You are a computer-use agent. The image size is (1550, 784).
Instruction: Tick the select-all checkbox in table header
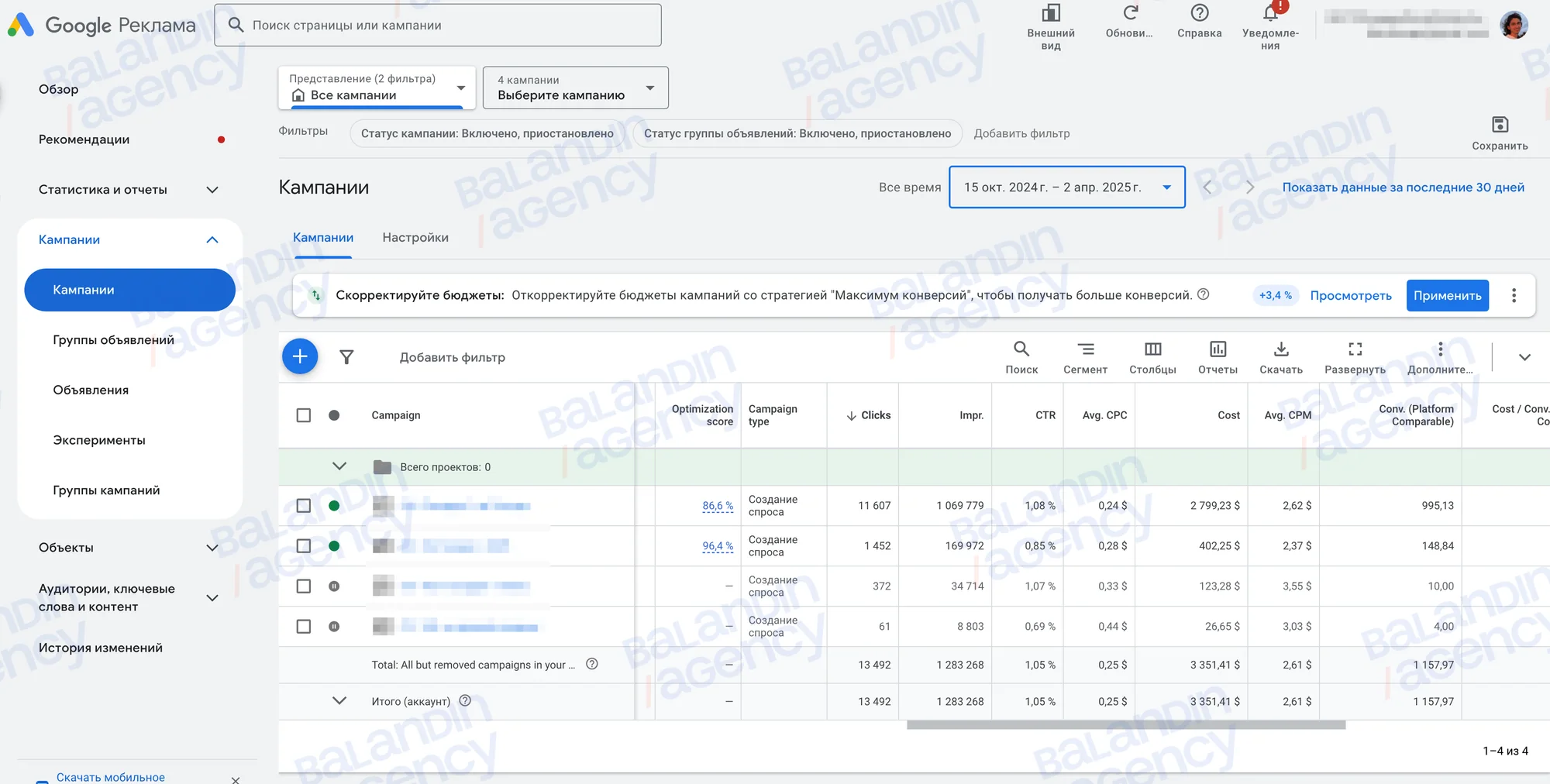click(304, 415)
